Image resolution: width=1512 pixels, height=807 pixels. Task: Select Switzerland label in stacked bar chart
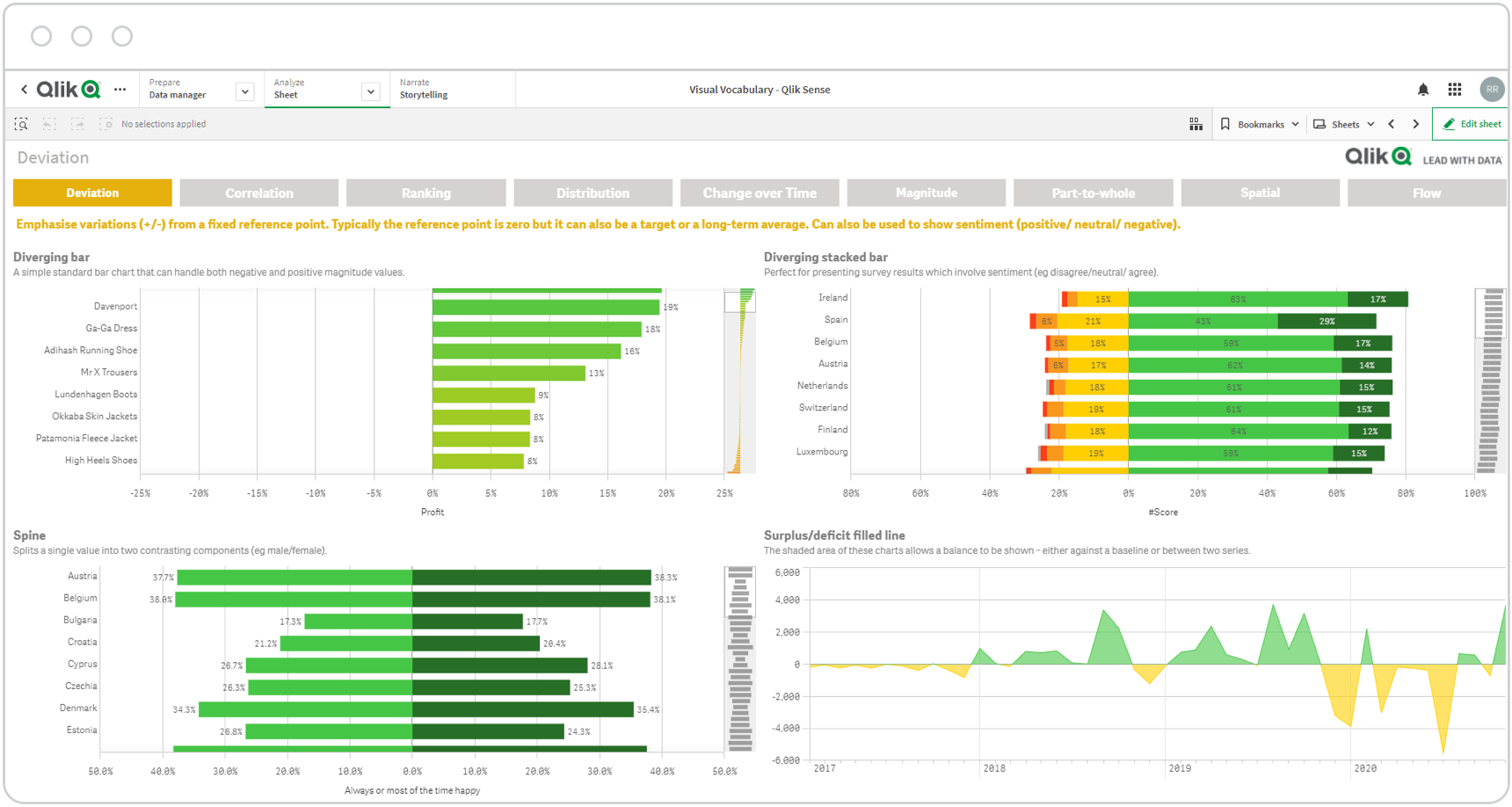click(823, 407)
